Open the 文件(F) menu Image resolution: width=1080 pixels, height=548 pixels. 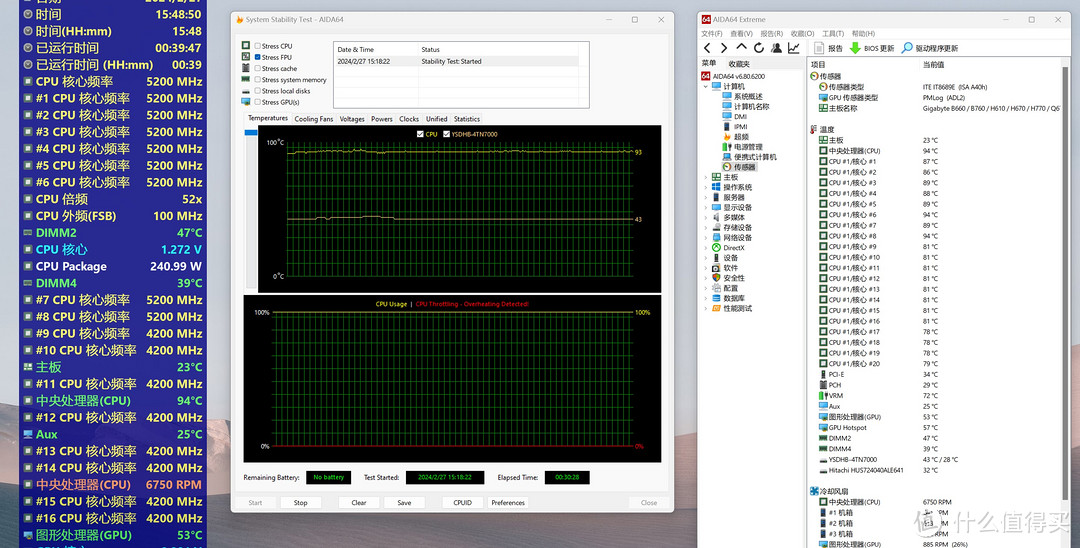coord(712,34)
